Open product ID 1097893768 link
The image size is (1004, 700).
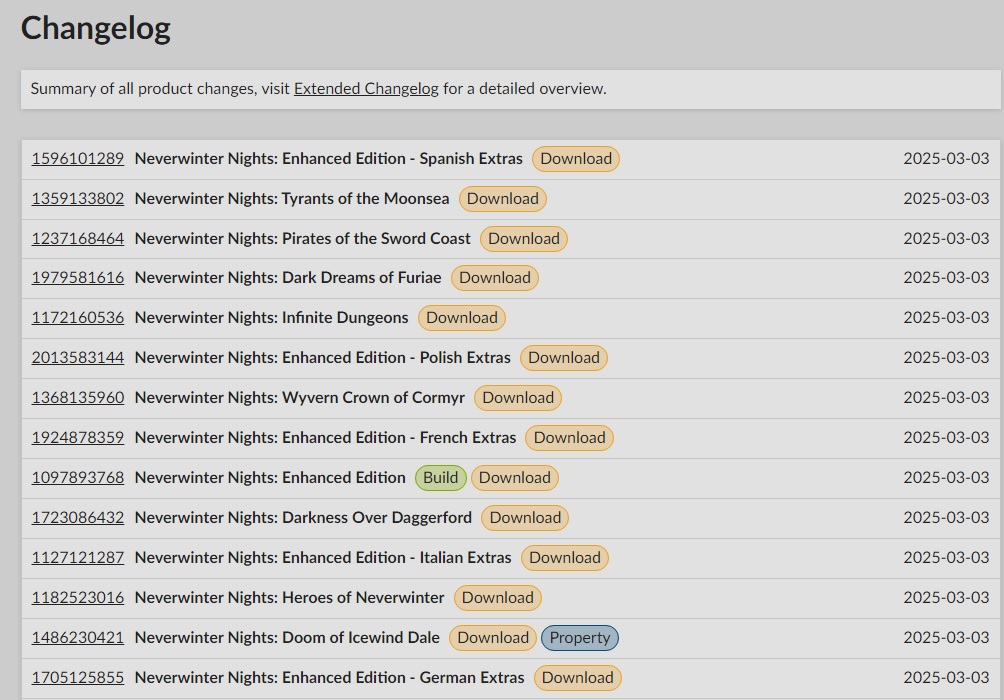pos(77,478)
